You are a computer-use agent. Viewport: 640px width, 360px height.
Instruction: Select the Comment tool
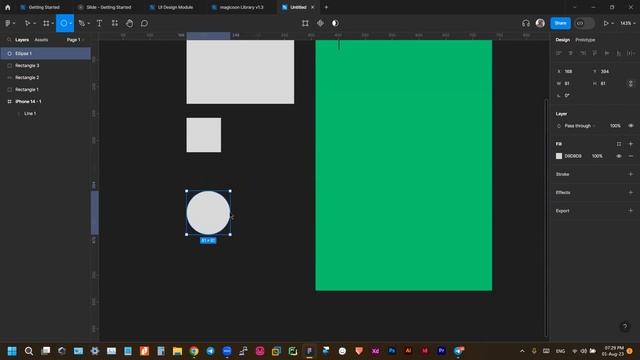point(144,23)
